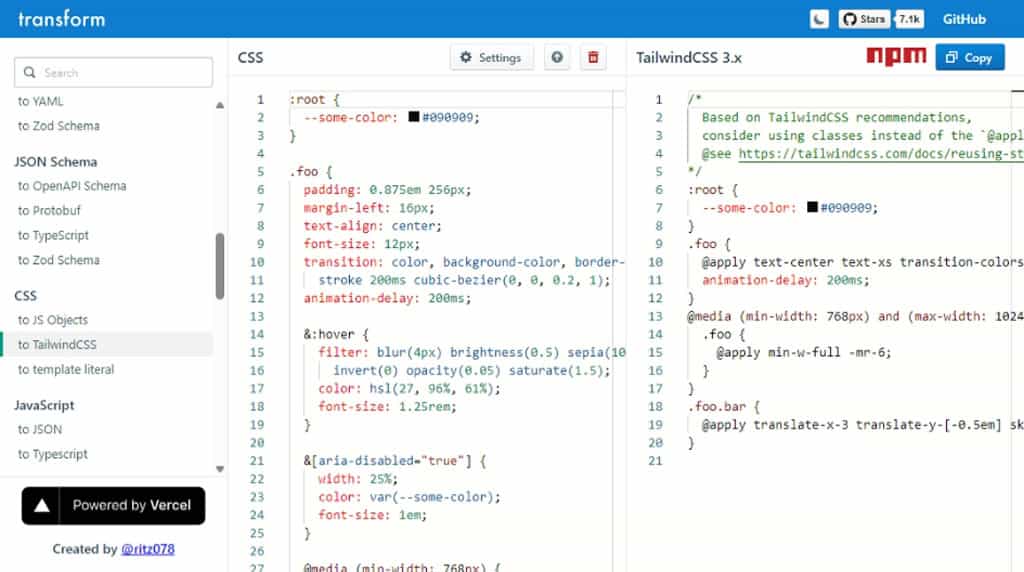Click 'TailwindCSS 3.x' panel title
The width and height of the screenshot is (1024, 572).
coord(689,57)
